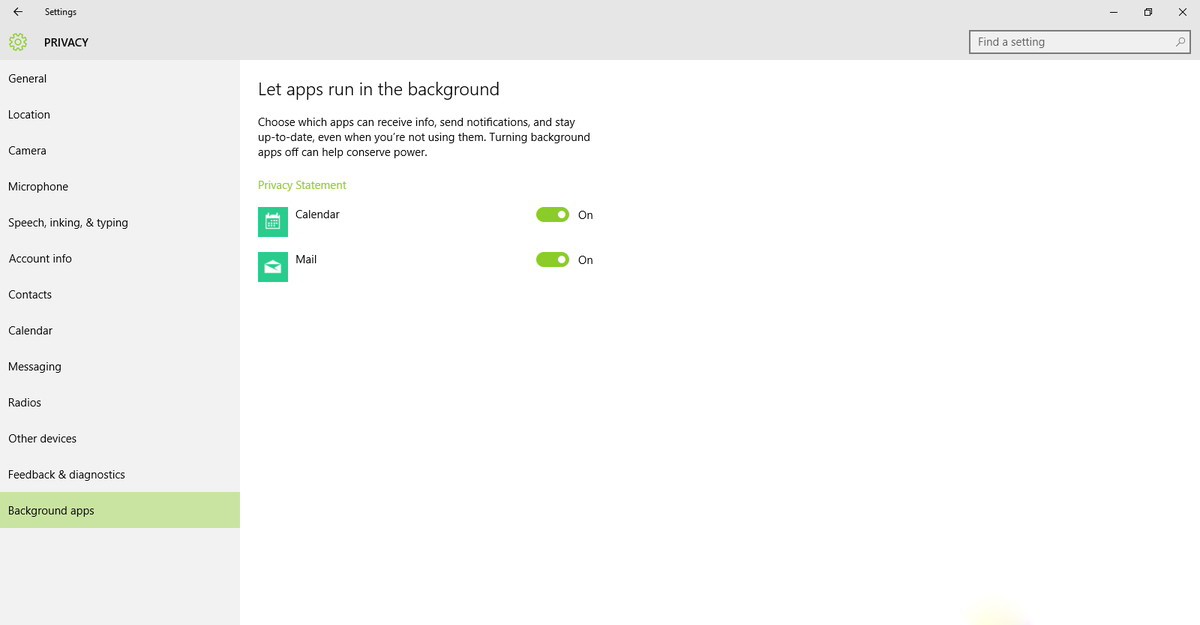The image size is (1200, 625).
Task: Click the search magnifier icon
Action: 1181,42
